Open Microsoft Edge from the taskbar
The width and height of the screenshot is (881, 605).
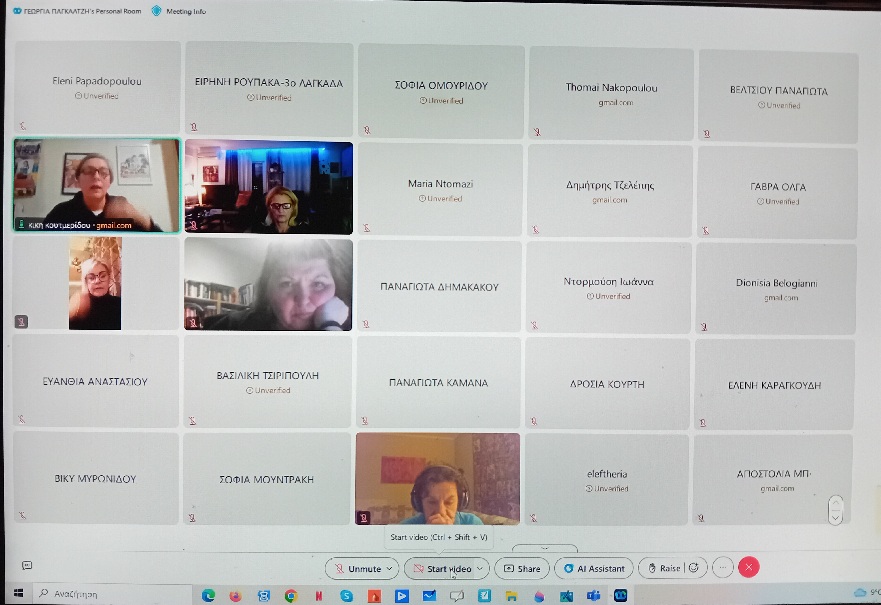point(208,595)
